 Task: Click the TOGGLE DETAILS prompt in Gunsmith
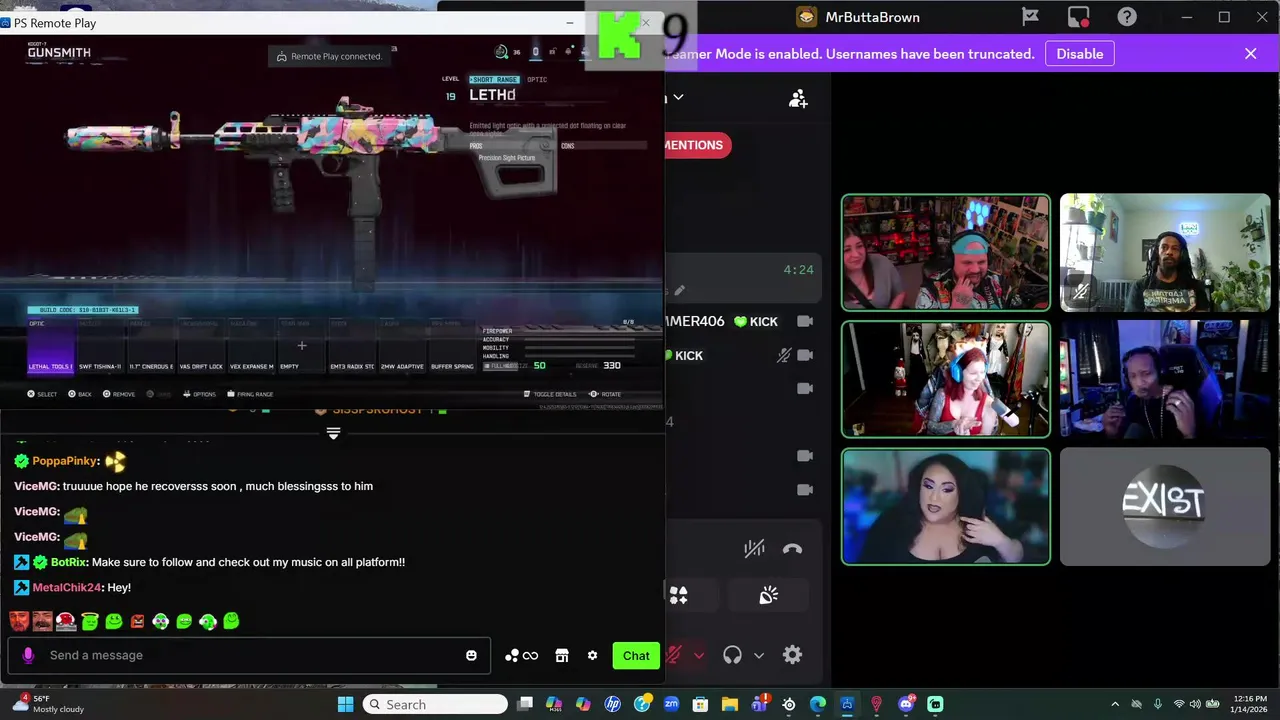click(x=550, y=394)
